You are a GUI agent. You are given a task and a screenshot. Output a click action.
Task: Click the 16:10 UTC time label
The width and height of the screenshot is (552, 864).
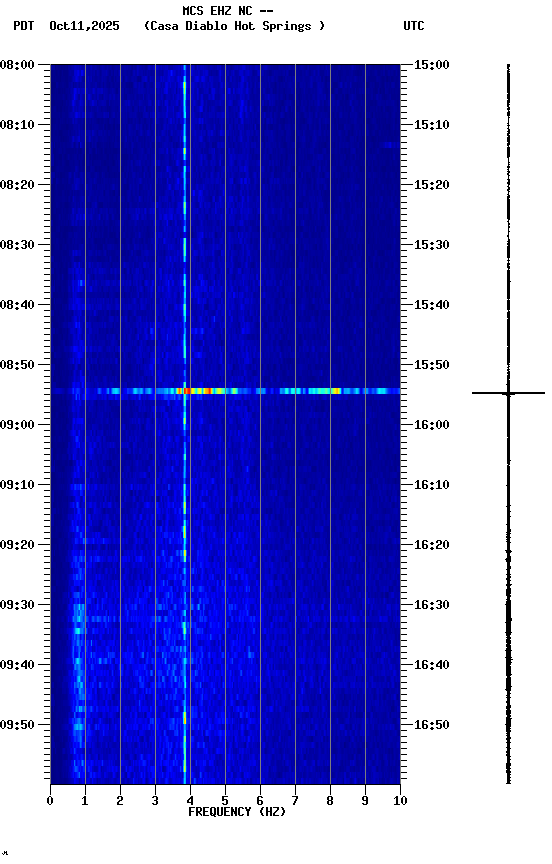(432, 485)
